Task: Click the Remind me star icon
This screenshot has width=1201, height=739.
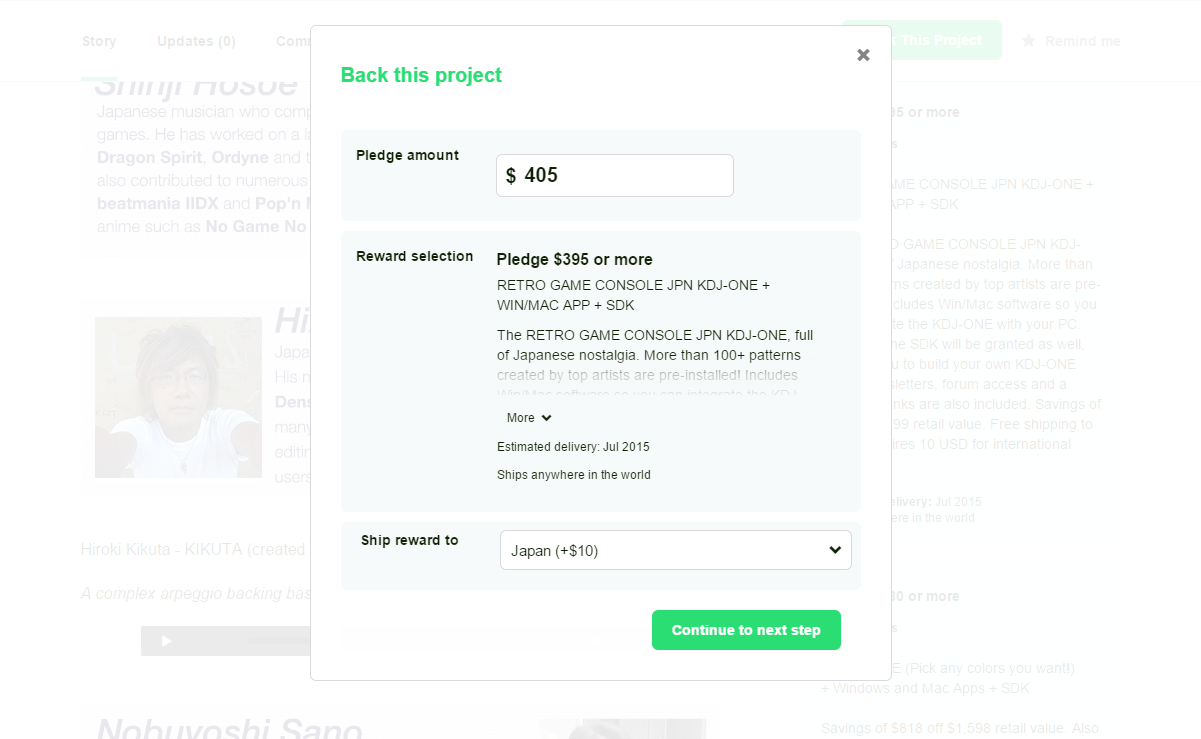Action: (1029, 41)
